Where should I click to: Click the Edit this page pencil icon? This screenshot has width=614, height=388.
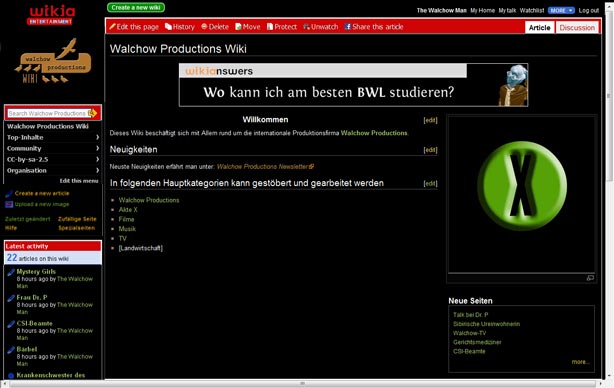[112, 27]
